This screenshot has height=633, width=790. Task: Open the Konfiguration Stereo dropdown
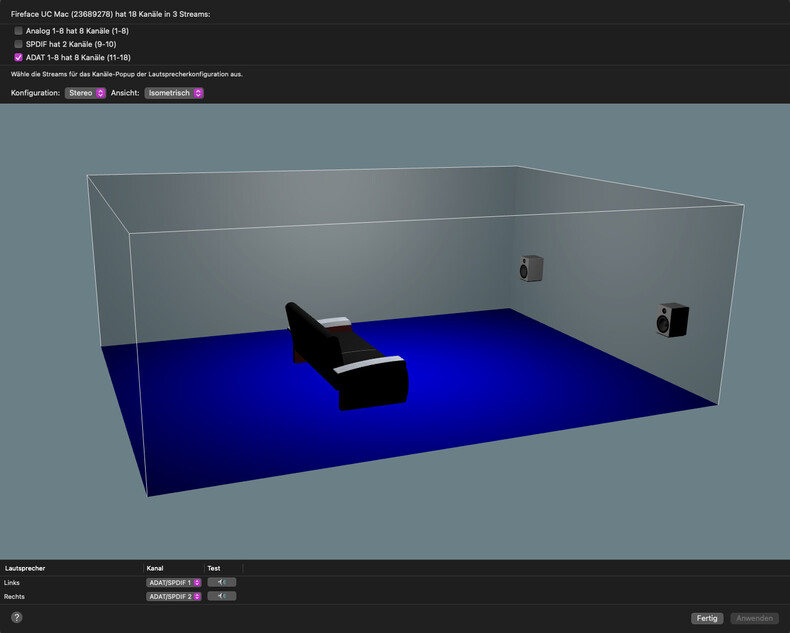tap(85, 93)
